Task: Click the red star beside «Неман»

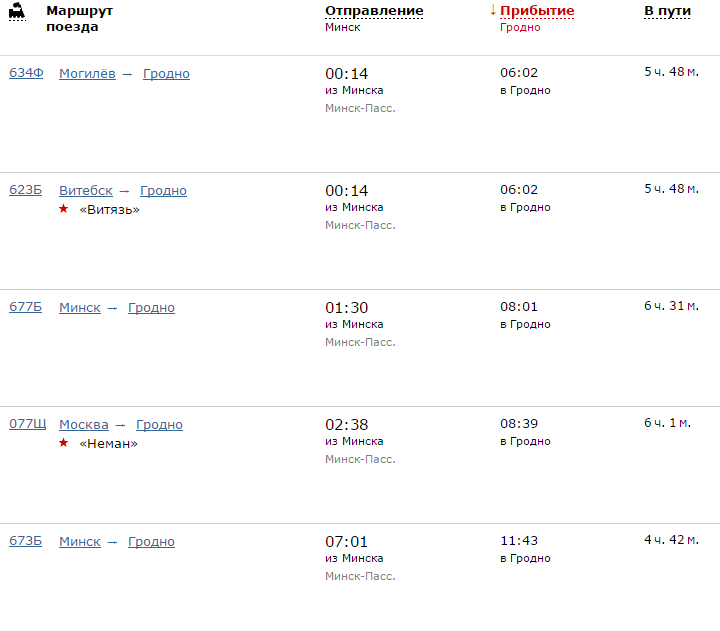Action: click(x=64, y=443)
